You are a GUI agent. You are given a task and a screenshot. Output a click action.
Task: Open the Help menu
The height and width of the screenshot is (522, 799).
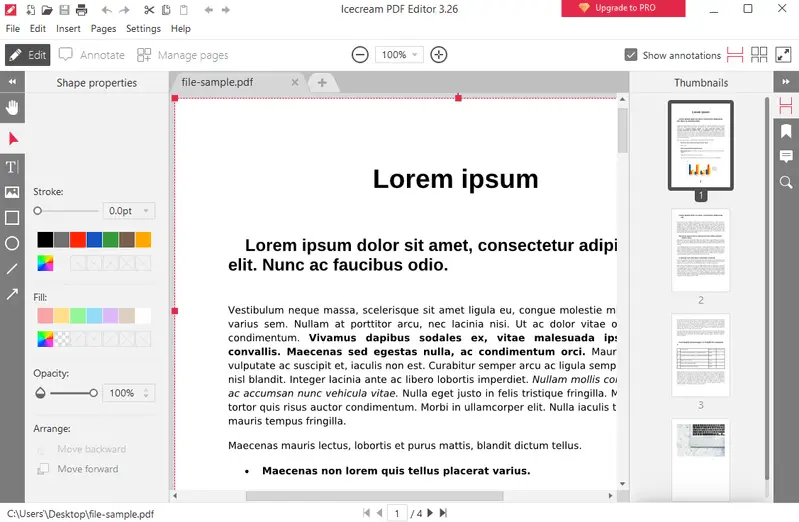[180, 29]
